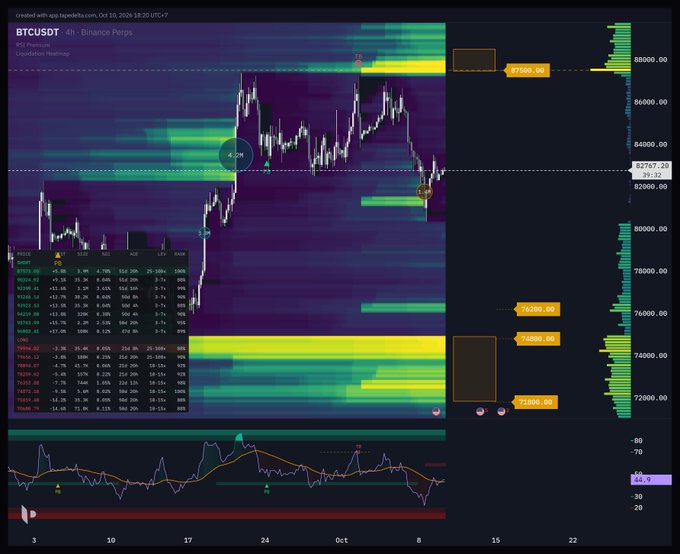Image resolution: width=680 pixels, height=554 pixels.
Task: Select the long row with -14.2% distance
Action: coord(101,400)
